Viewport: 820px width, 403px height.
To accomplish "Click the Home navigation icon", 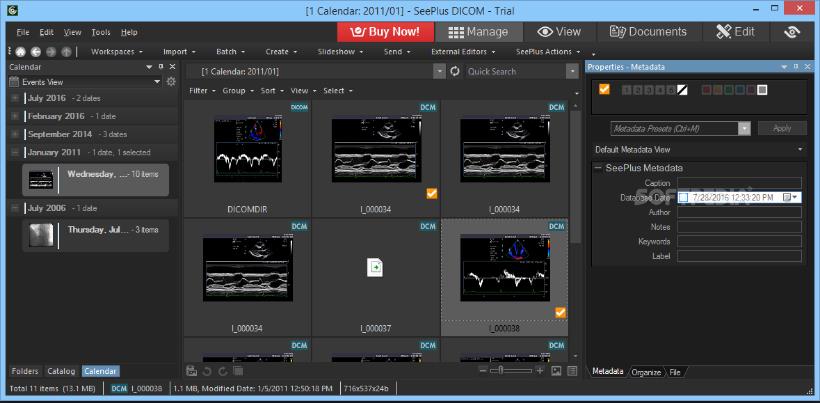I will (21, 51).
